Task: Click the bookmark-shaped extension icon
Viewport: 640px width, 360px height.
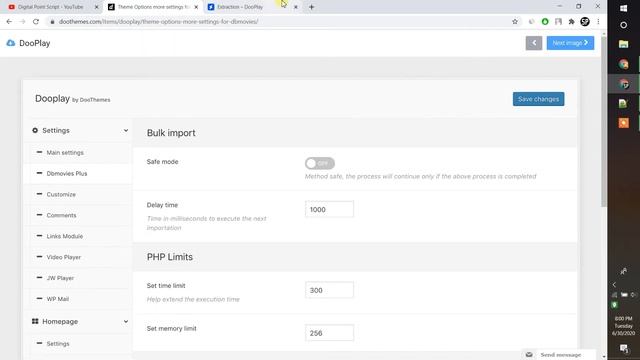Action: point(558,22)
